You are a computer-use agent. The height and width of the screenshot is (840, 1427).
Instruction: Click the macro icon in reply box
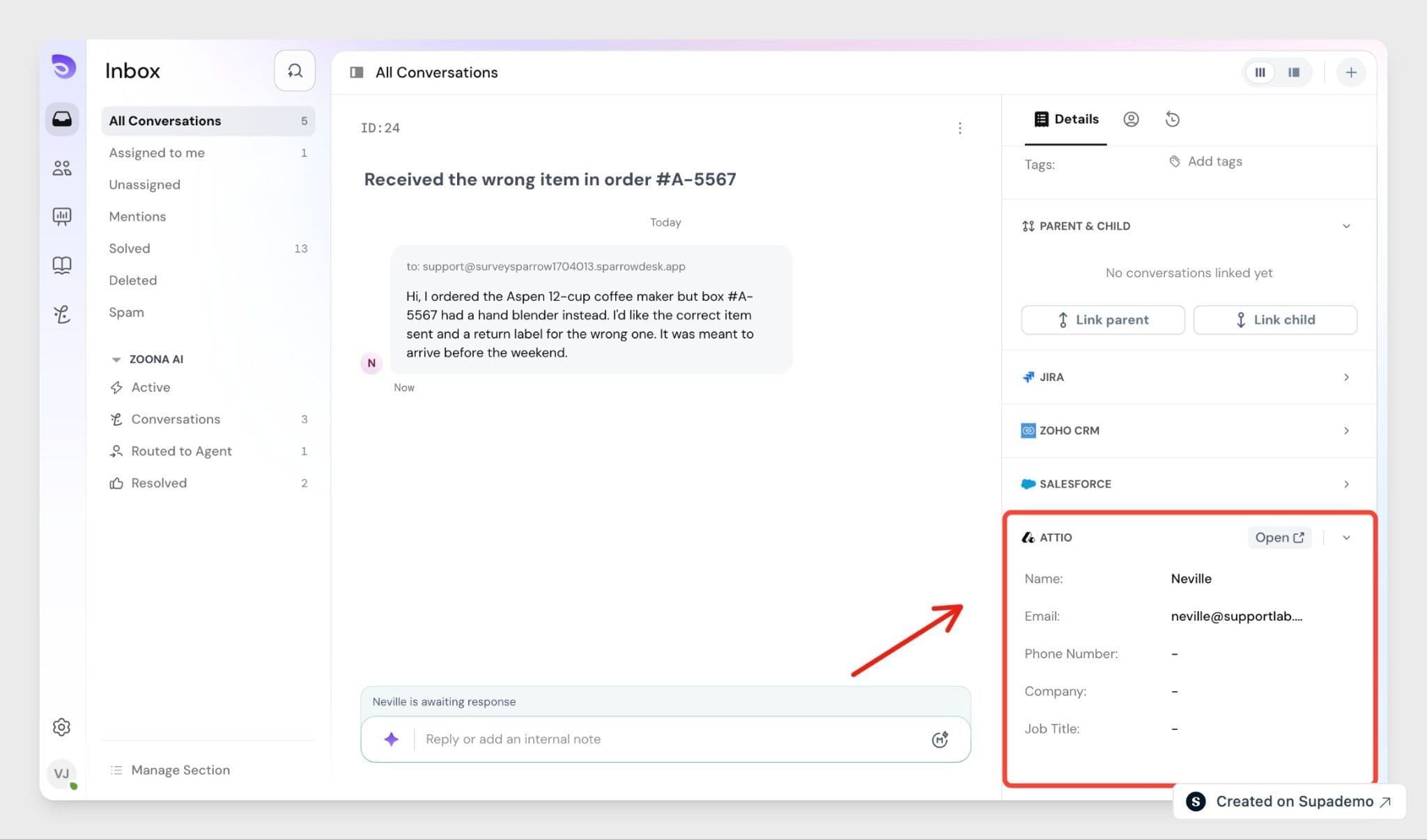pyautogui.click(x=940, y=739)
